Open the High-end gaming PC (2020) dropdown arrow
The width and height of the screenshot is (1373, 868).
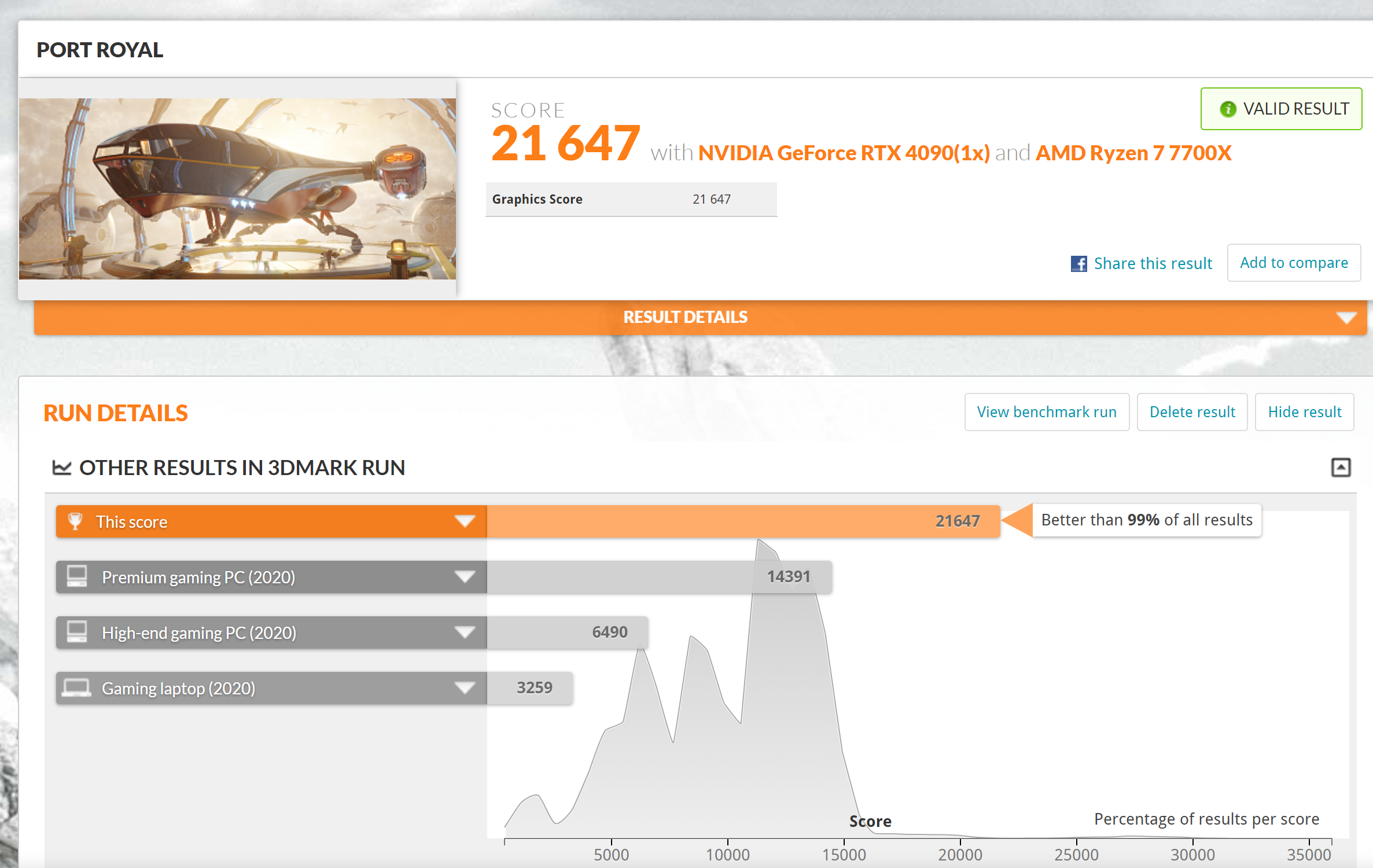coord(465,632)
